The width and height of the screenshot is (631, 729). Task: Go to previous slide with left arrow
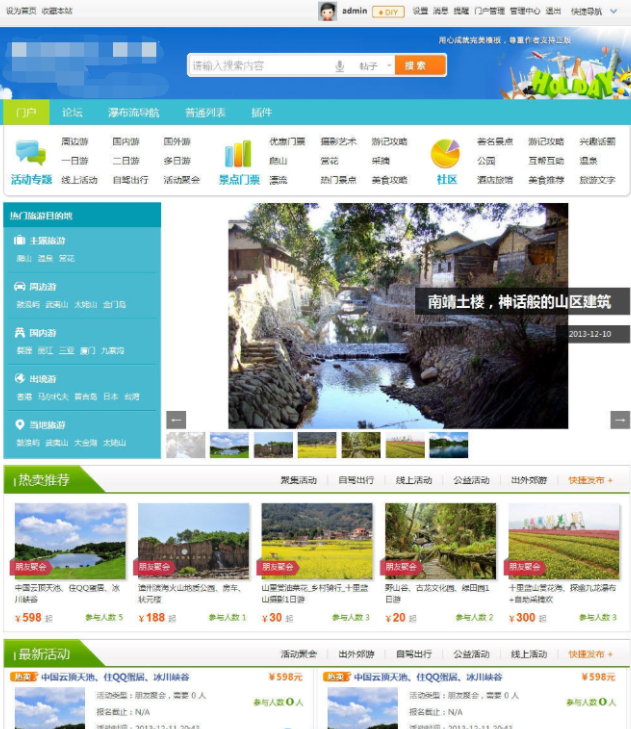[176, 420]
